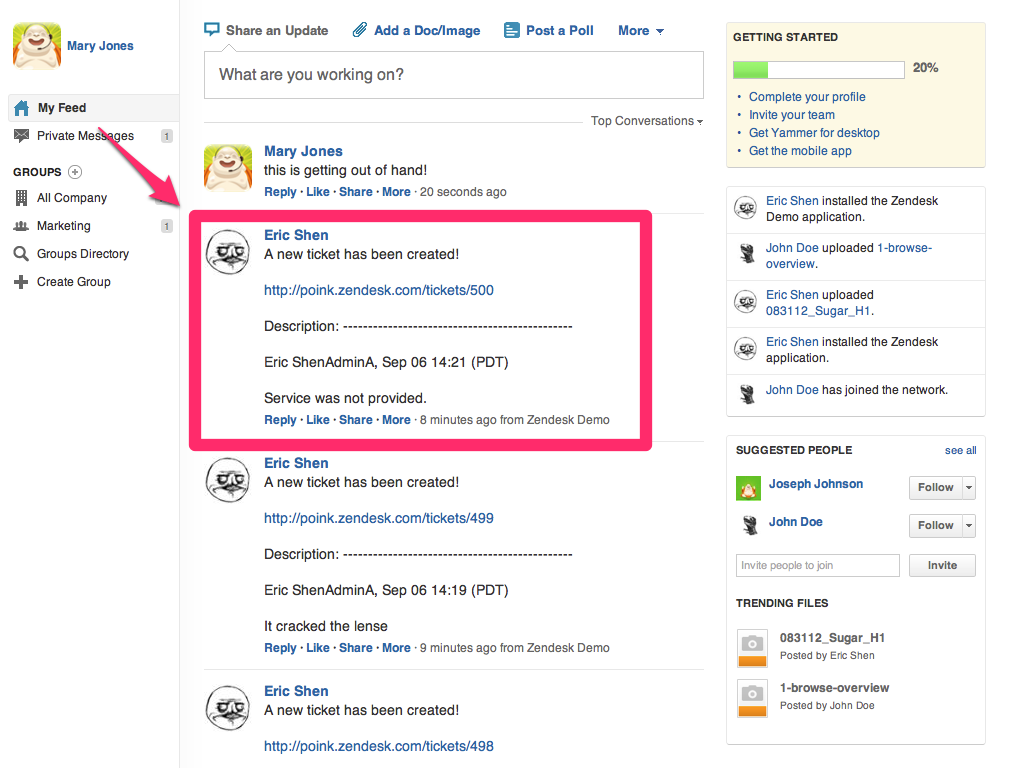Click the plus icon next to GROUPS
This screenshot has height=768, width=1024.
coord(75,172)
